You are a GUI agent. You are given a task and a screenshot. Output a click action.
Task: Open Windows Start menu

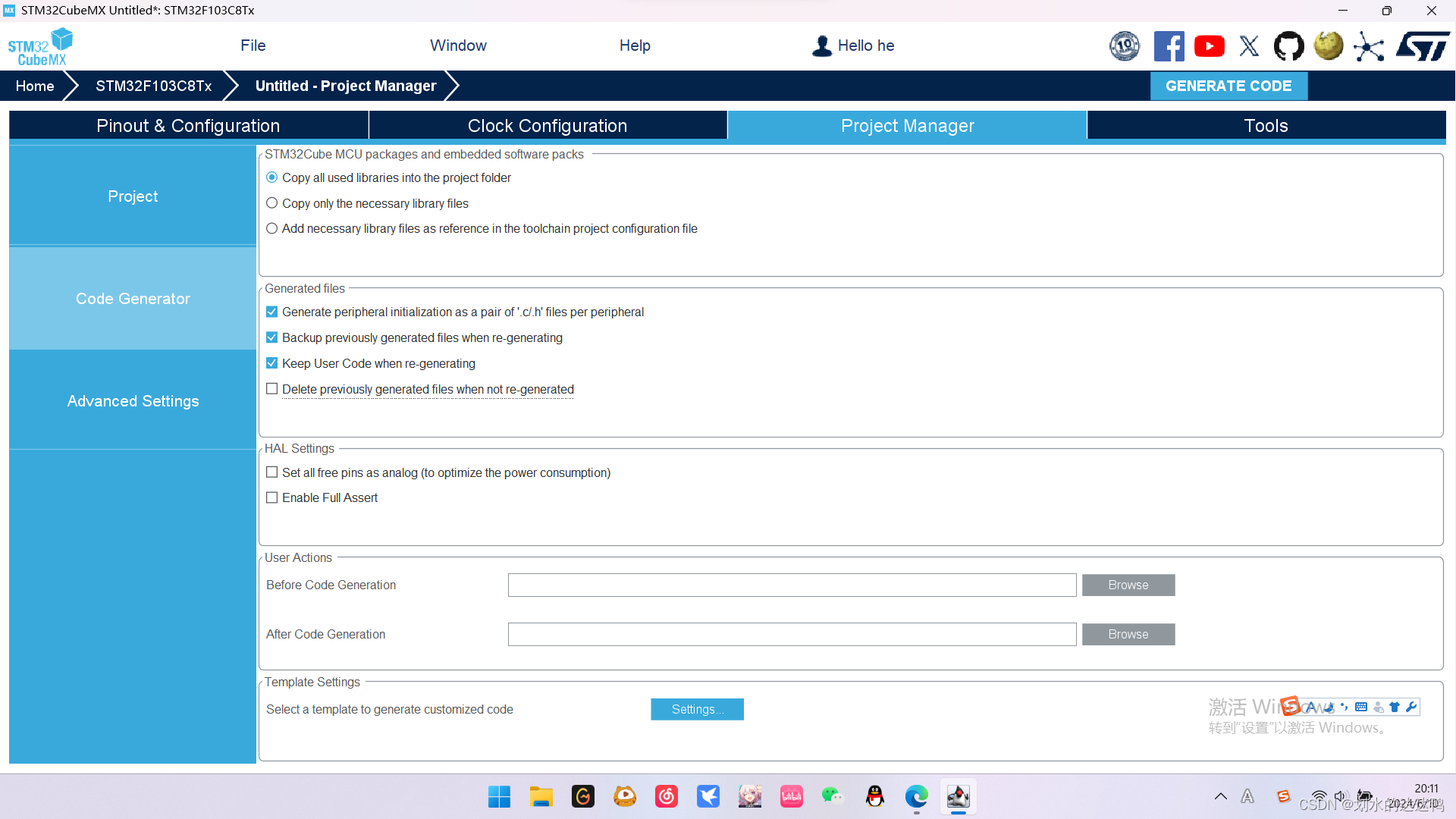pos(499,797)
